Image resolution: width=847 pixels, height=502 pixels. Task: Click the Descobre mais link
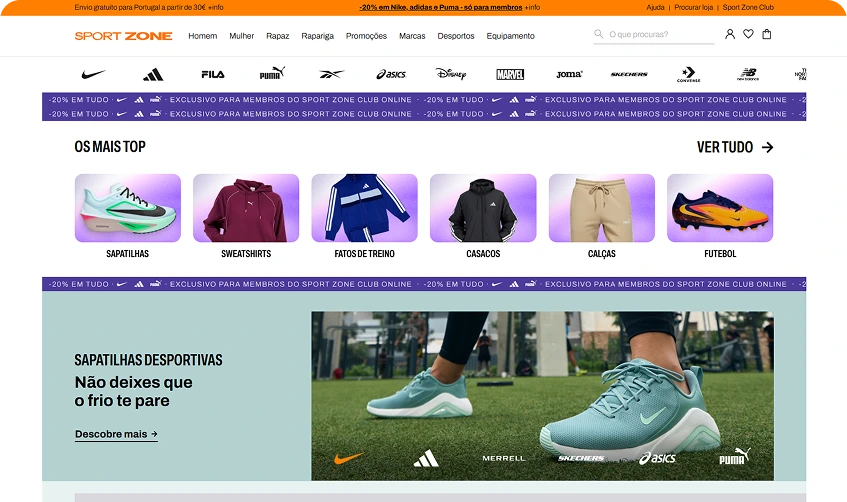[x=116, y=434]
